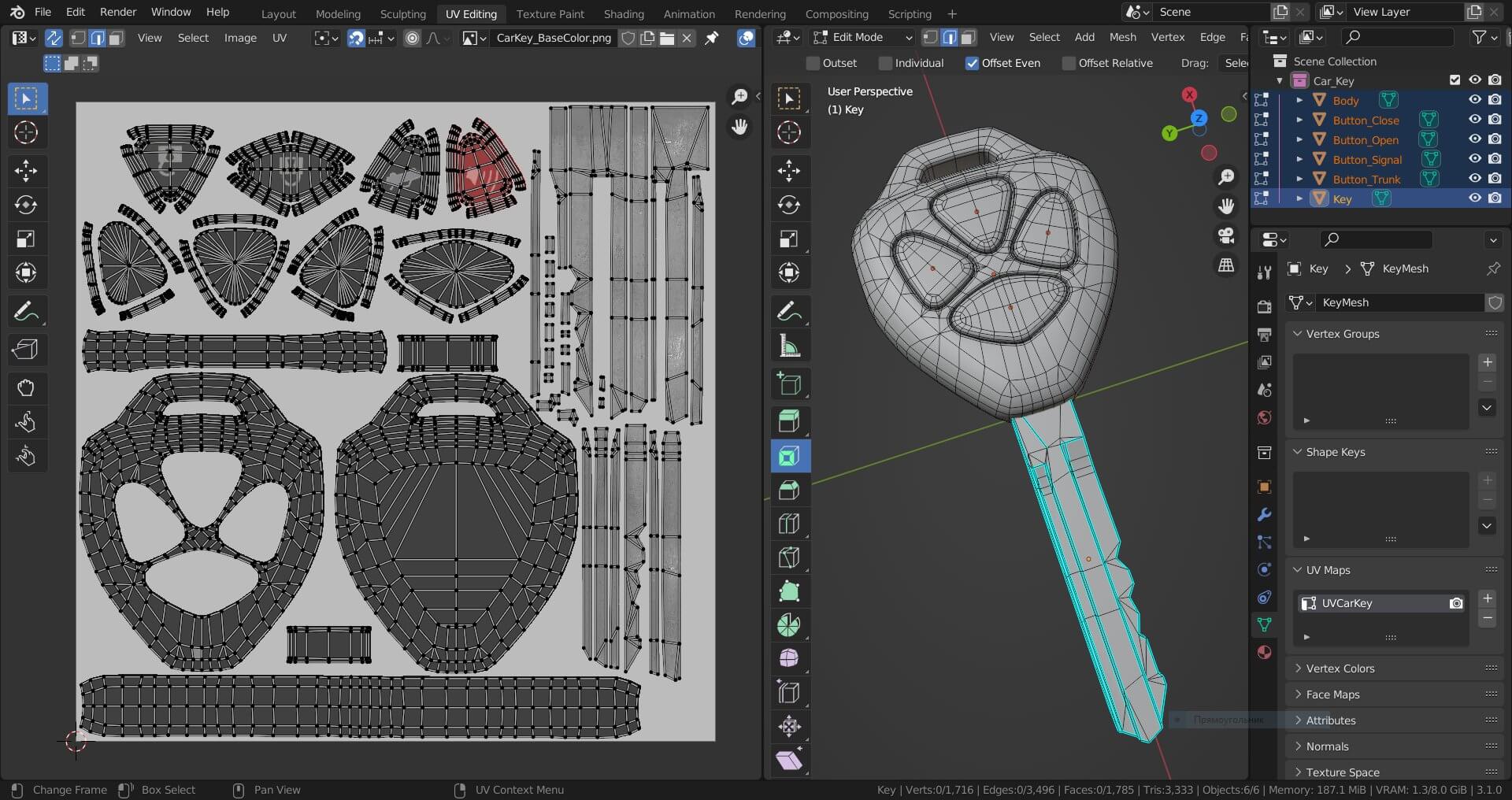The height and width of the screenshot is (800, 1512).
Task: Select the Loop Cut tool
Action: coord(789,524)
